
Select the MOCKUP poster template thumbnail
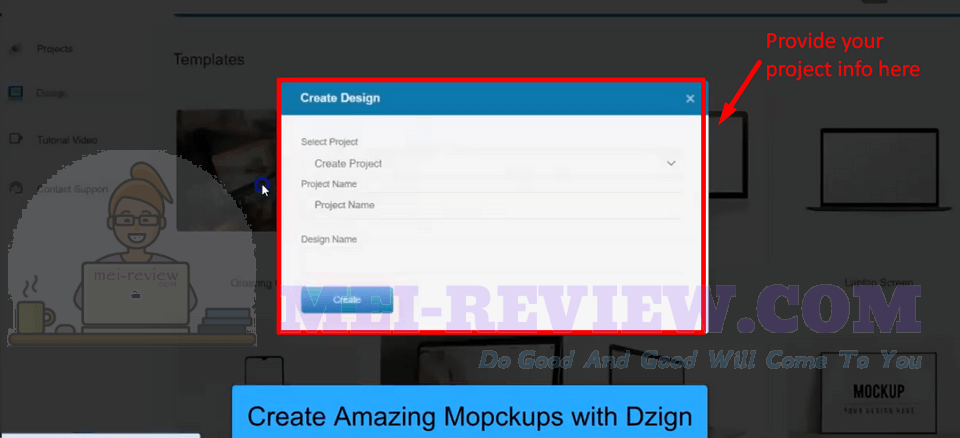tap(879, 393)
